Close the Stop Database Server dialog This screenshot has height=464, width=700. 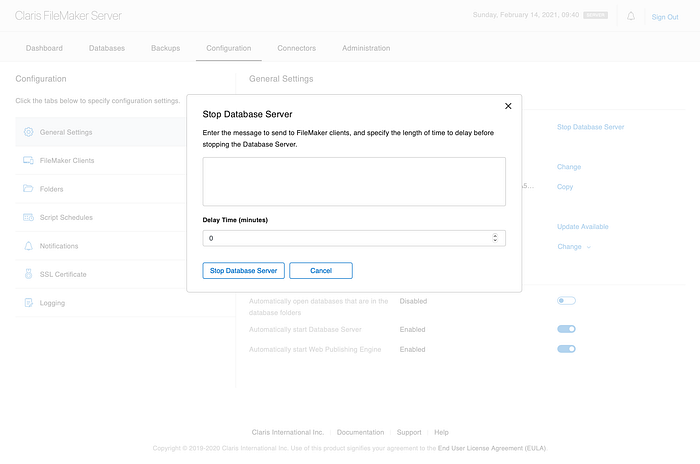508,105
